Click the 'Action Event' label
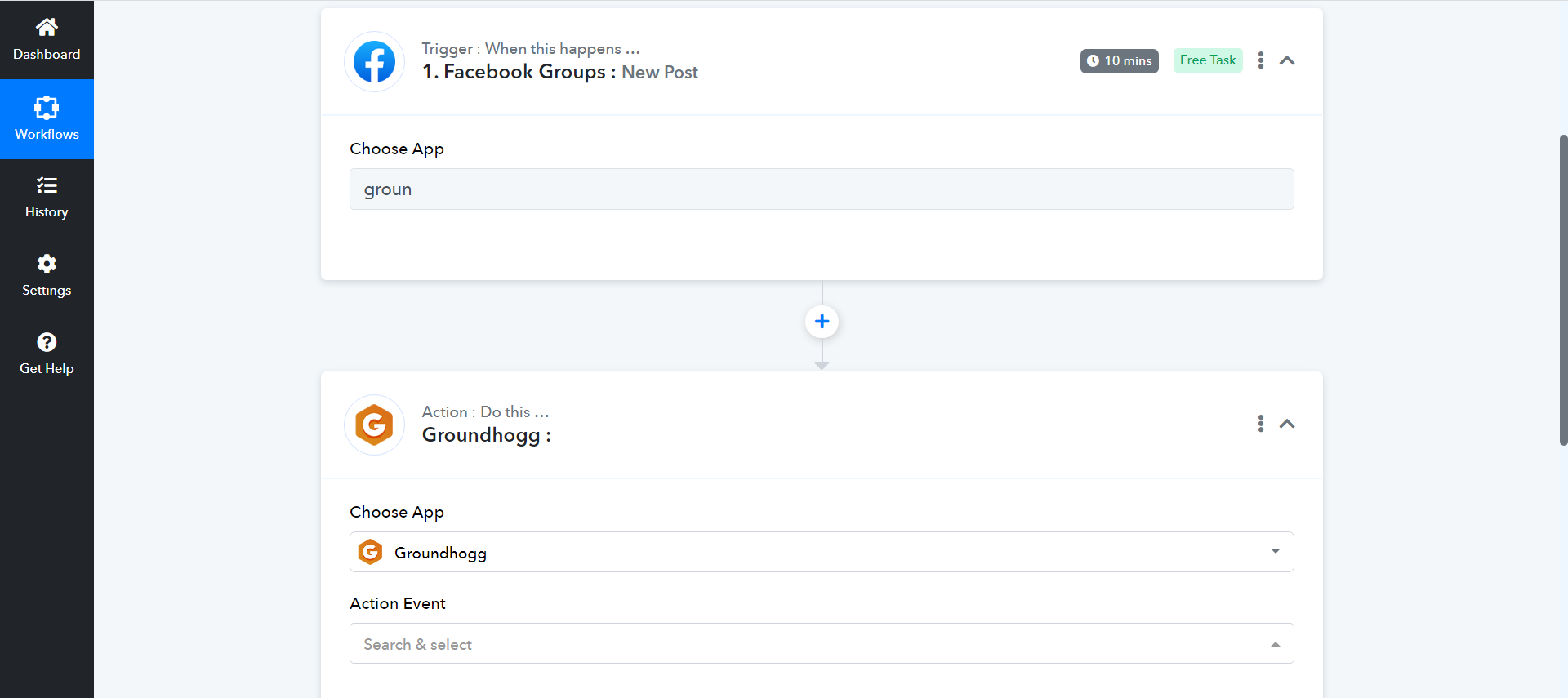 coord(398,603)
